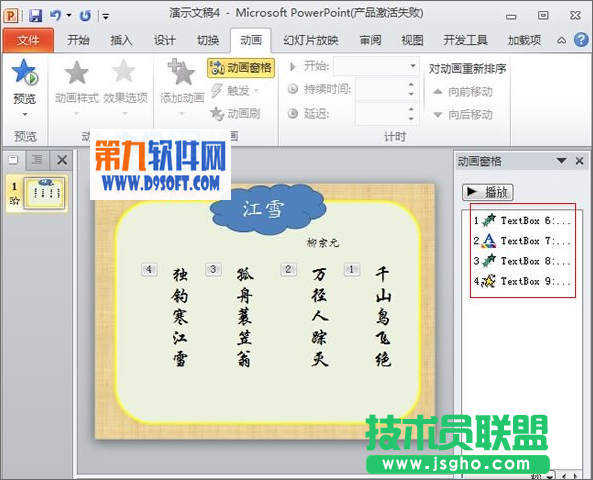Image resolution: width=593 pixels, height=480 pixels.
Task: Select animation 1 TextBox 6
Action: pyautogui.click(x=523, y=221)
